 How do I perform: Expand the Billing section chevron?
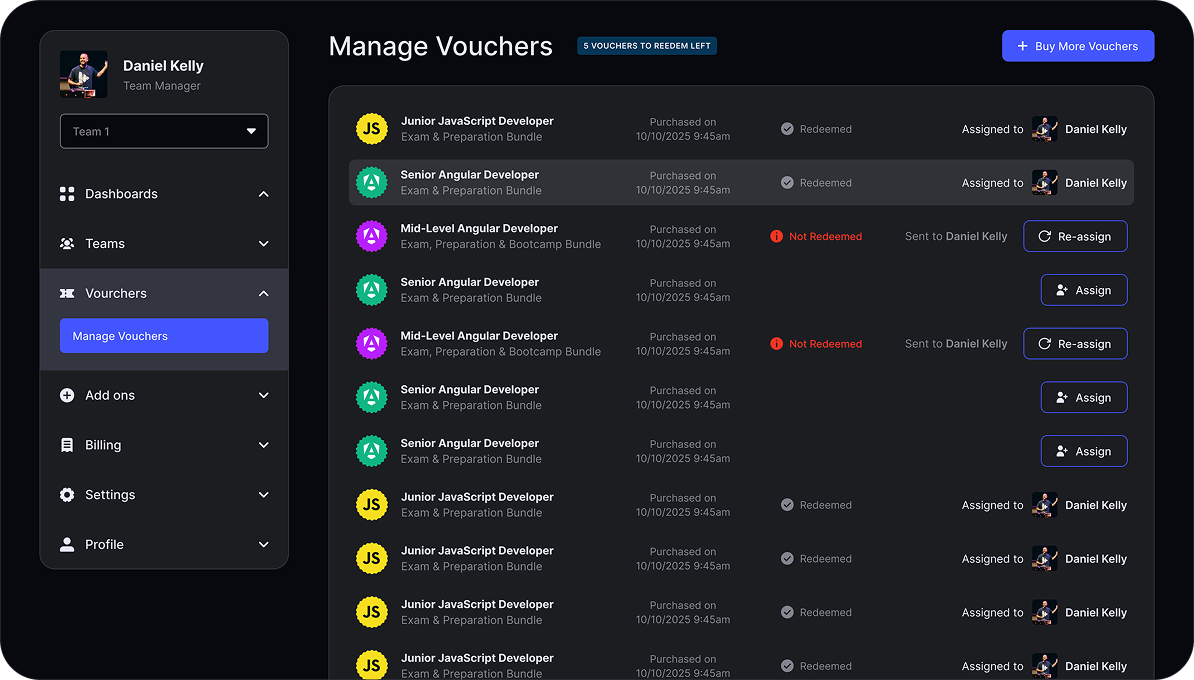pyautogui.click(x=263, y=445)
